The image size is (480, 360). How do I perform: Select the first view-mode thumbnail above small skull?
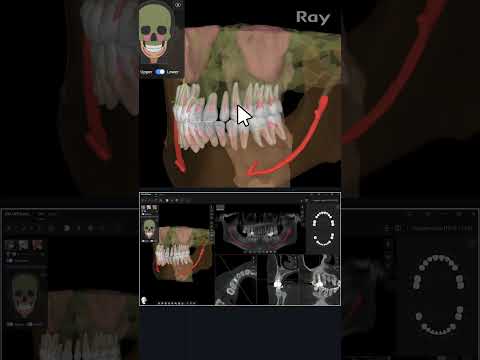pyautogui.click(x=144, y=208)
